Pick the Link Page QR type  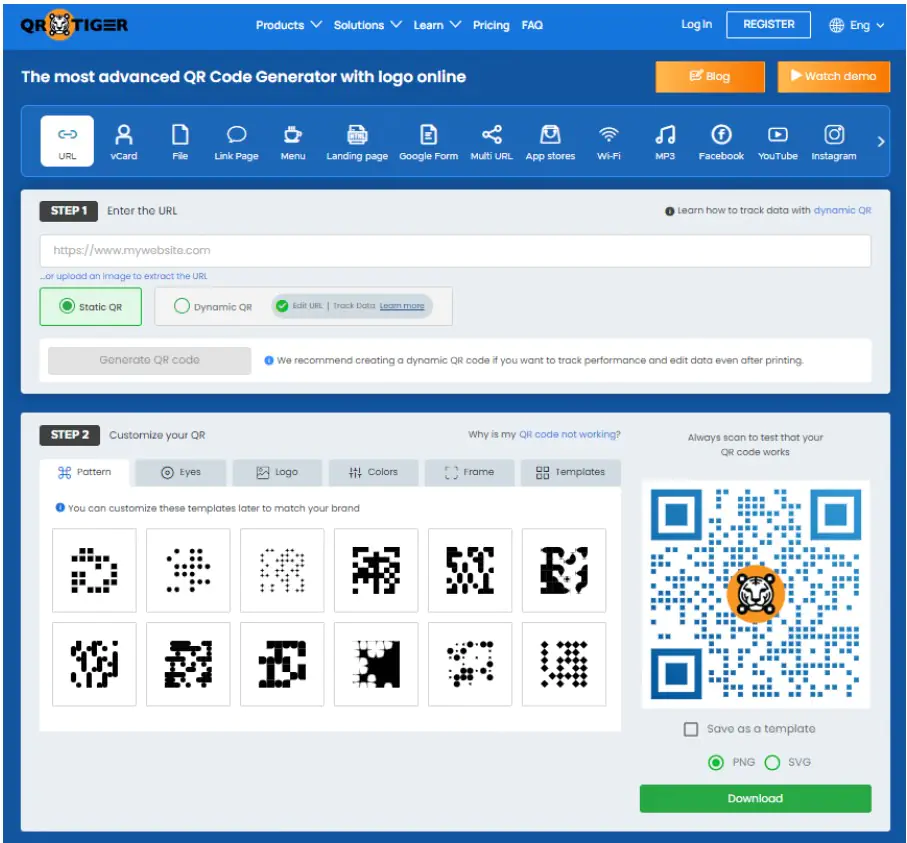click(x=236, y=142)
